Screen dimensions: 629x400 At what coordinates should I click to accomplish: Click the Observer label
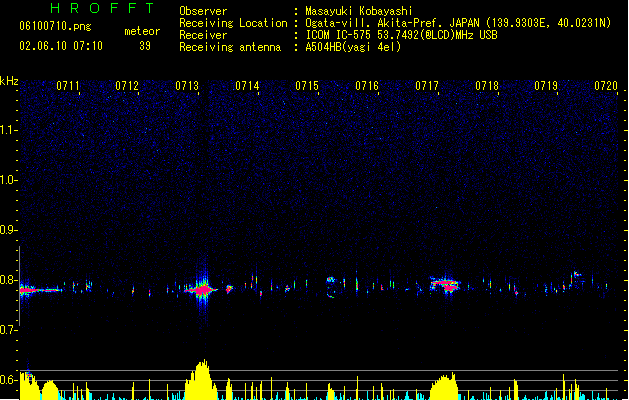pyautogui.click(x=203, y=11)
